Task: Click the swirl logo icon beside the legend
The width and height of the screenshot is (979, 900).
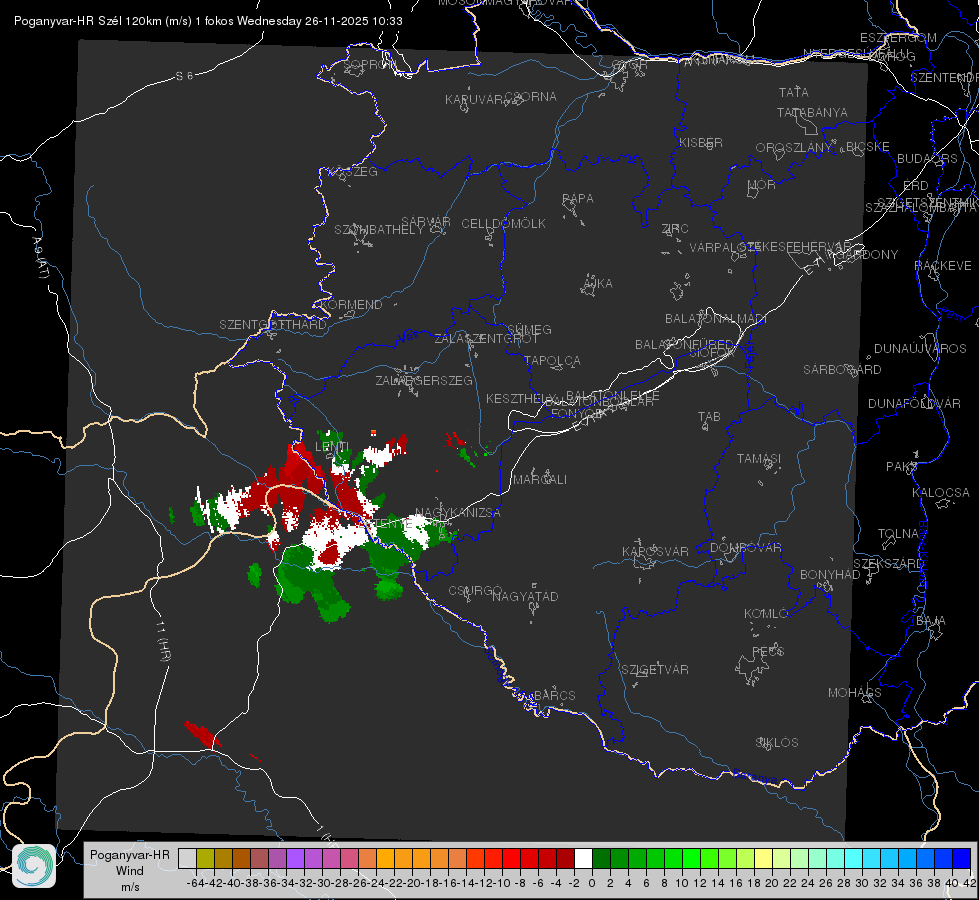Action: (x=34, y=866)
